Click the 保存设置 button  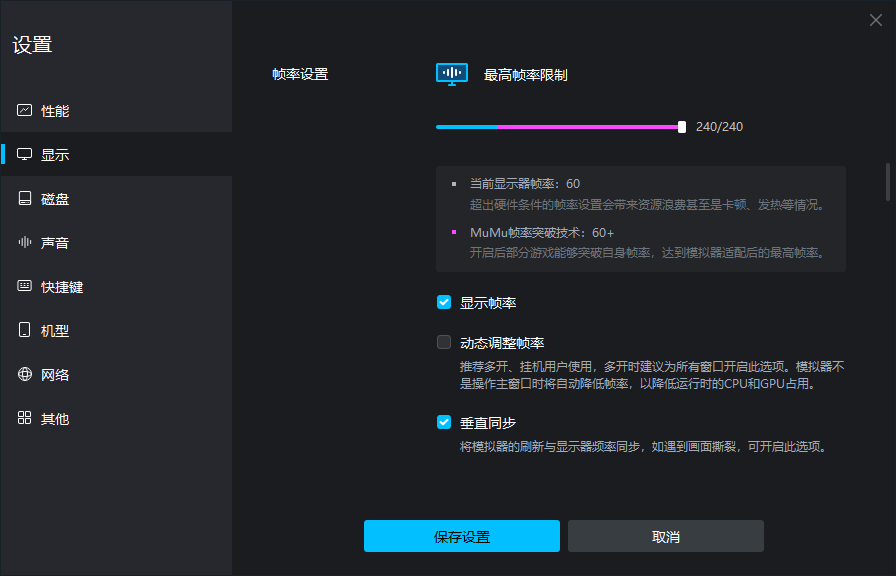click(x=461, y=536)
